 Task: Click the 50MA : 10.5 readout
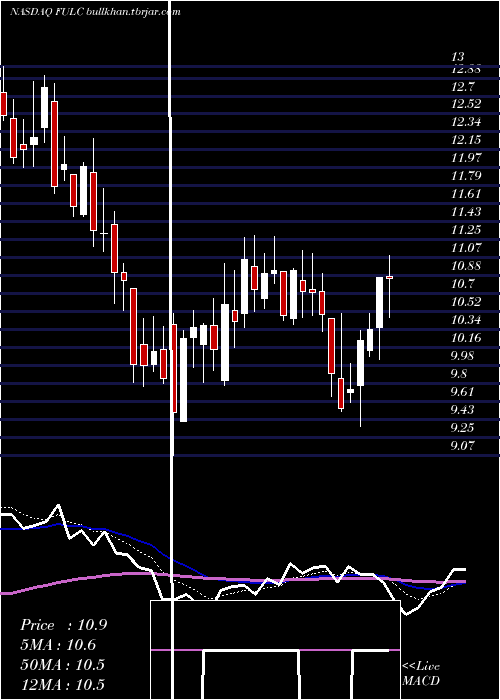click(x=62, y=664)
